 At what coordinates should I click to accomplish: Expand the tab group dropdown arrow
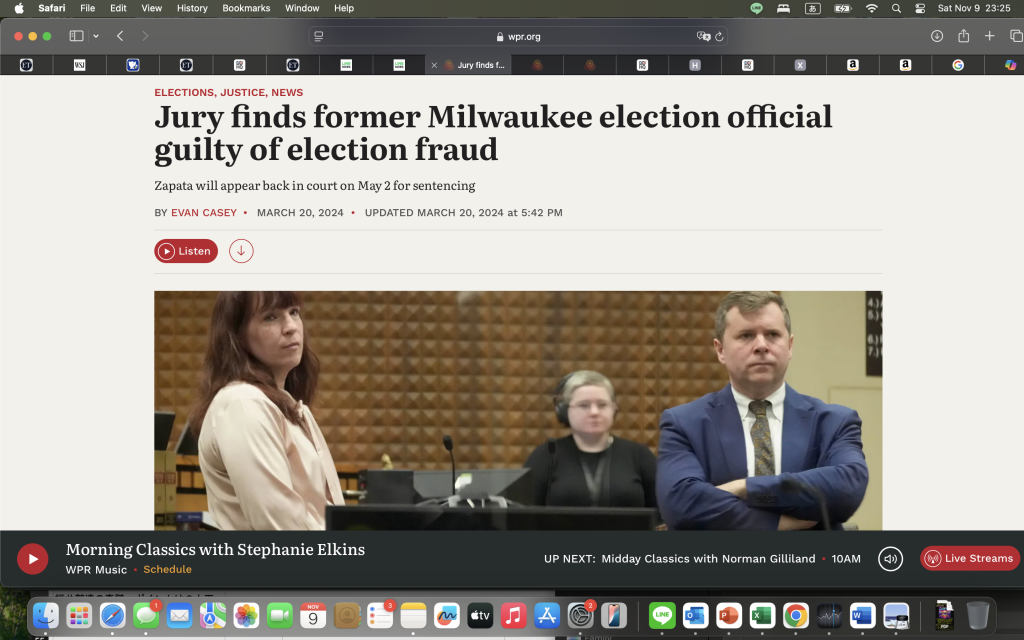pos(96,36)
